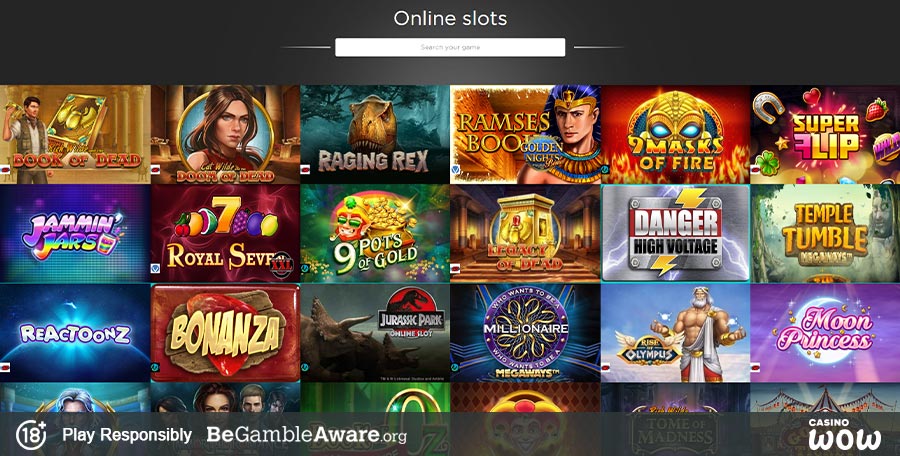Launch Temple Tumble Megaways game
This screenshot has width=900, height=456.
click(825, 234)
